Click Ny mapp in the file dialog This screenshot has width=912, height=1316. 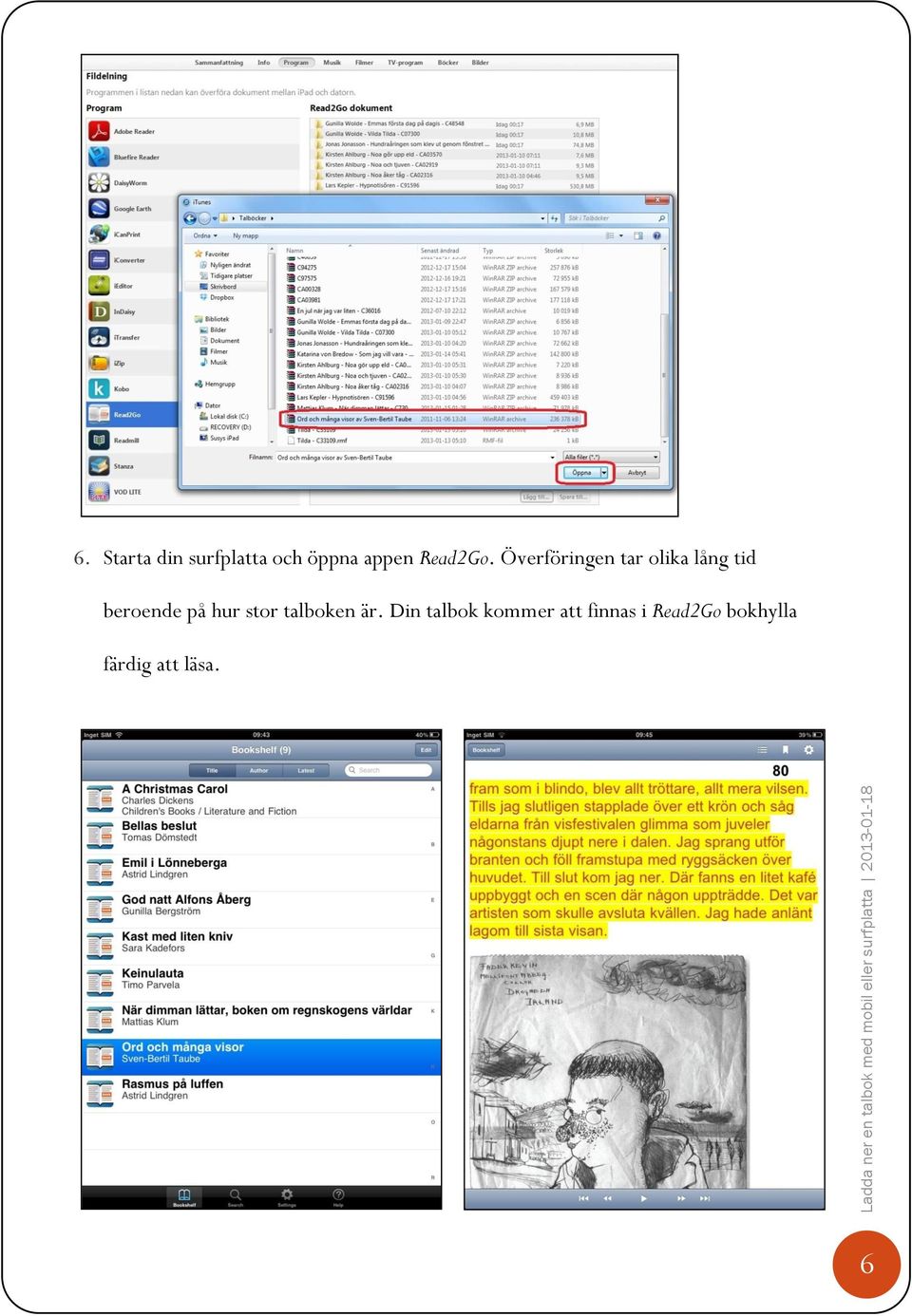tap(245, 235)
